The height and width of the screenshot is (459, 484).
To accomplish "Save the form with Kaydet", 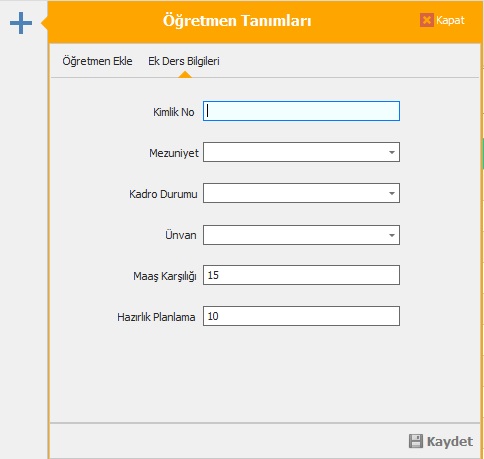I will tap(450, 441).
